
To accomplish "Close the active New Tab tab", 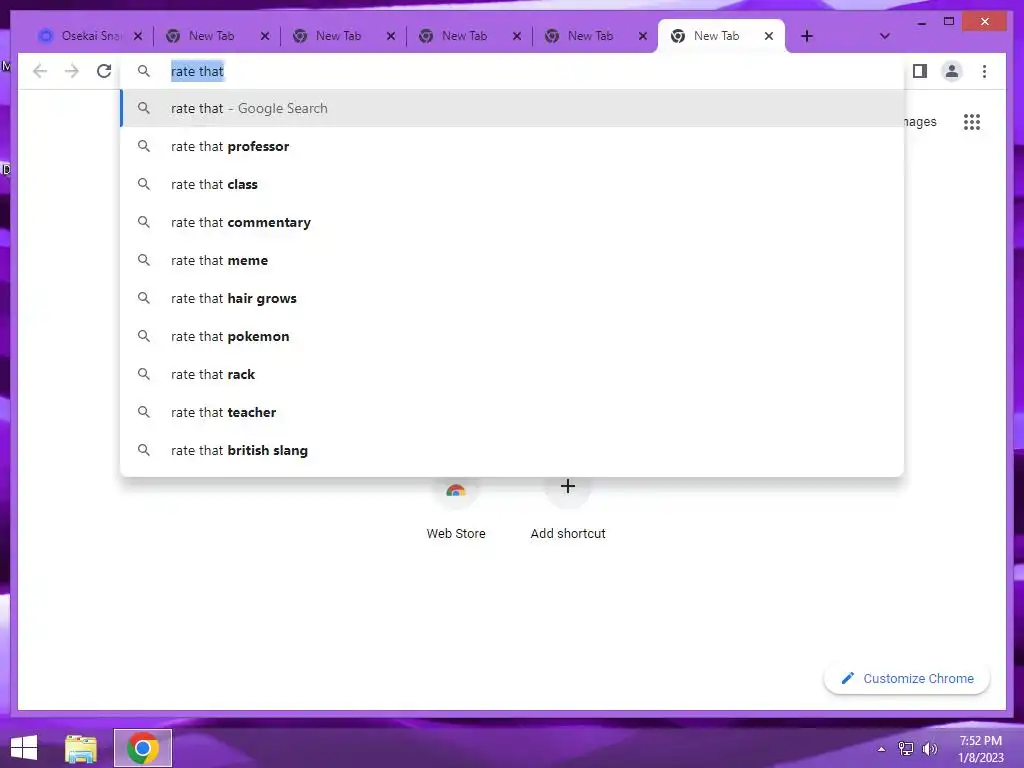I will click(x=769, y=36).
